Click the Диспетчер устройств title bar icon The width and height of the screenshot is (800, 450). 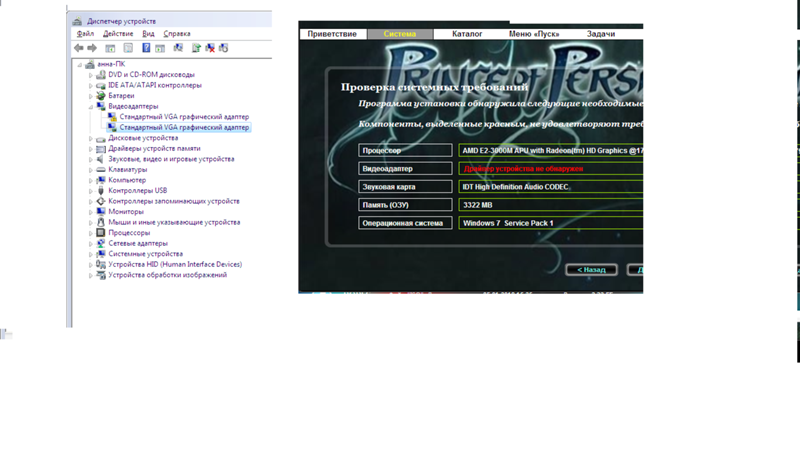(x=77, y=21)
